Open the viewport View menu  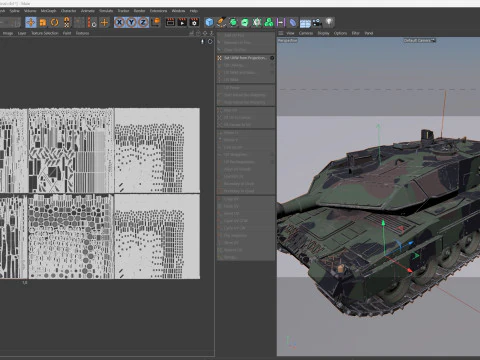tap(290, 33)
